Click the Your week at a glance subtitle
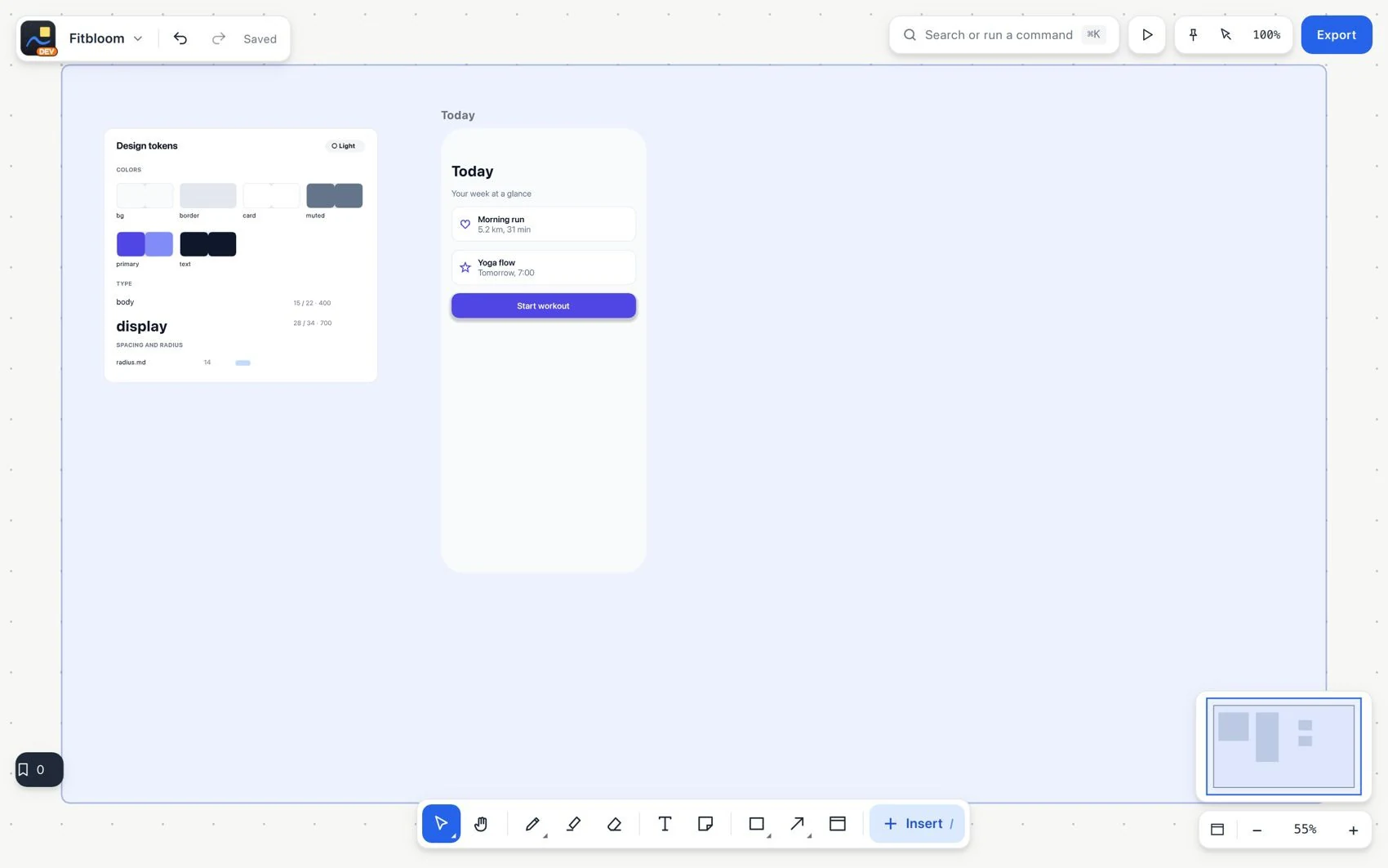1388x868 pixels. (x=492, y=194)
